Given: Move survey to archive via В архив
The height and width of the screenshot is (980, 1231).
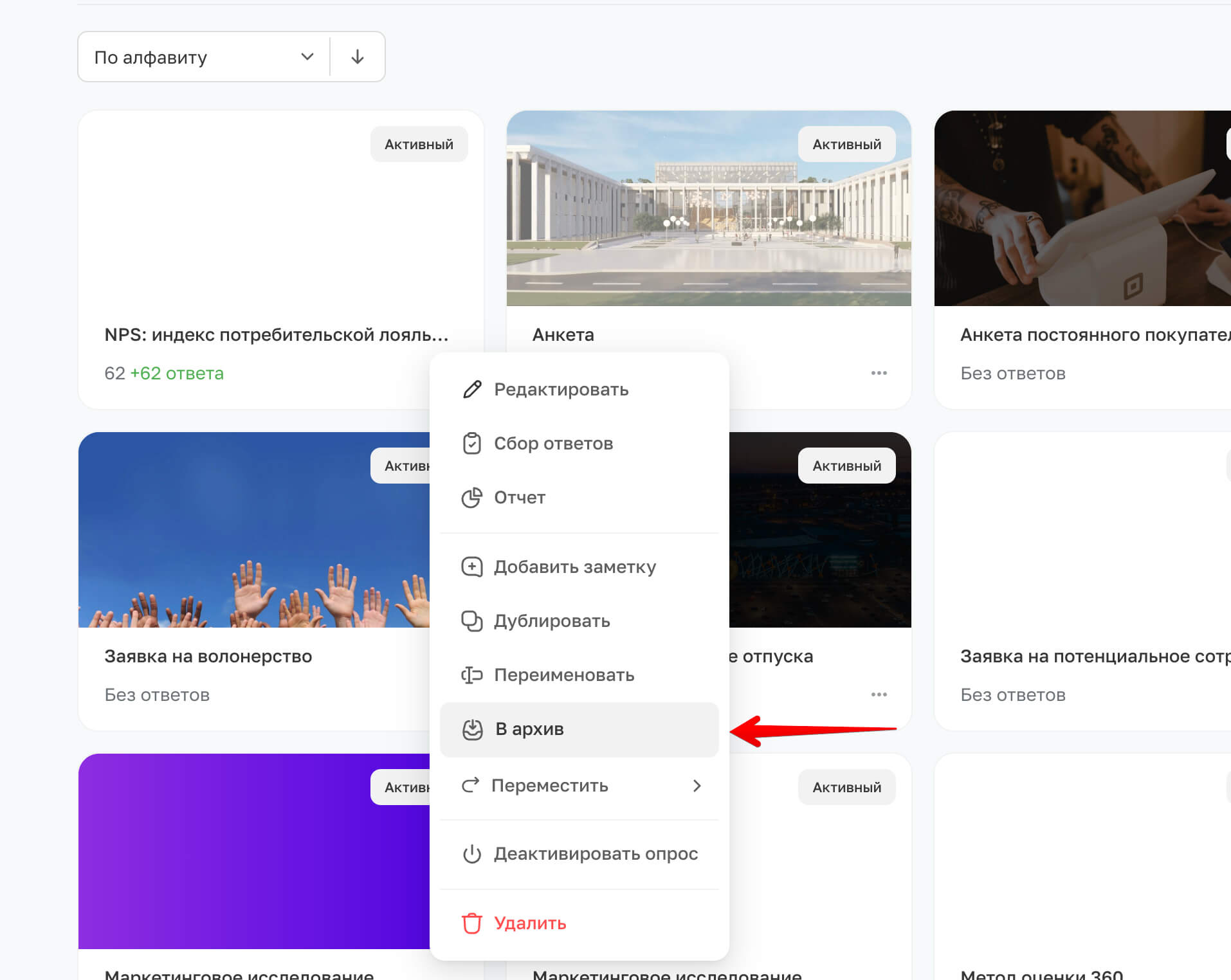Looking at the screenshot, I should (579, 729).
